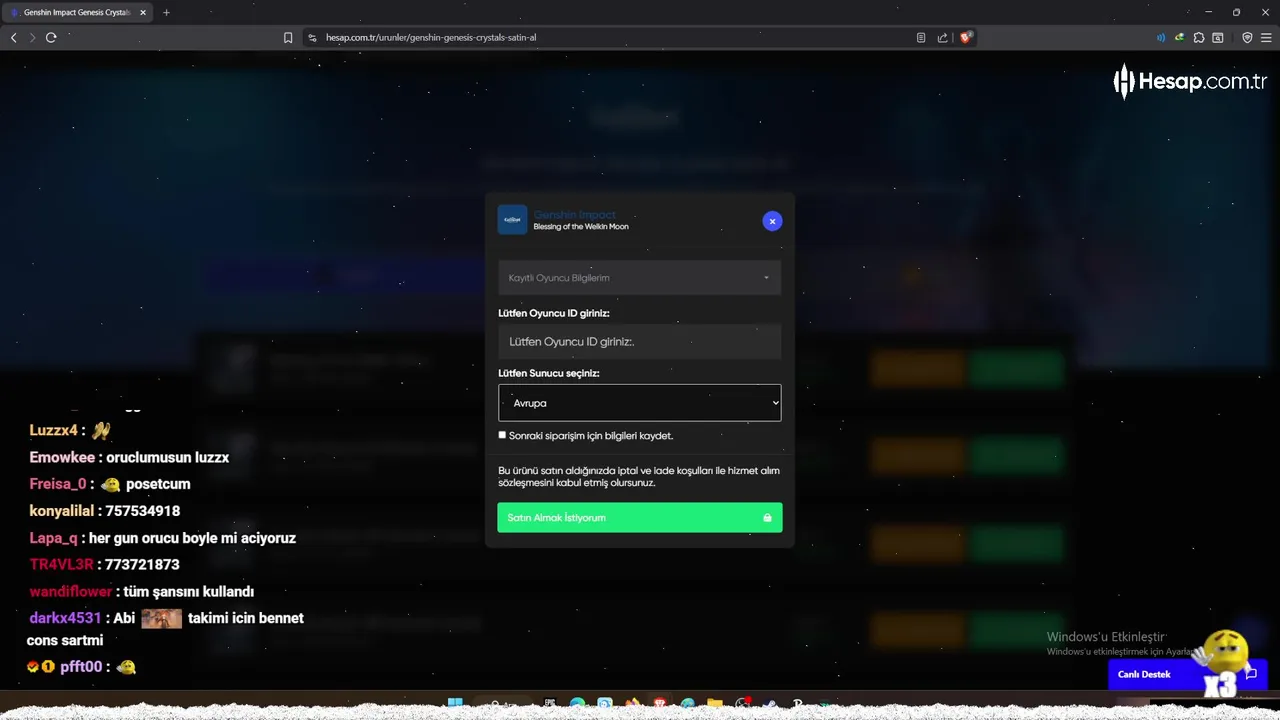
Task: Open the browser hamburger menu
Action: coord(1266,37)
